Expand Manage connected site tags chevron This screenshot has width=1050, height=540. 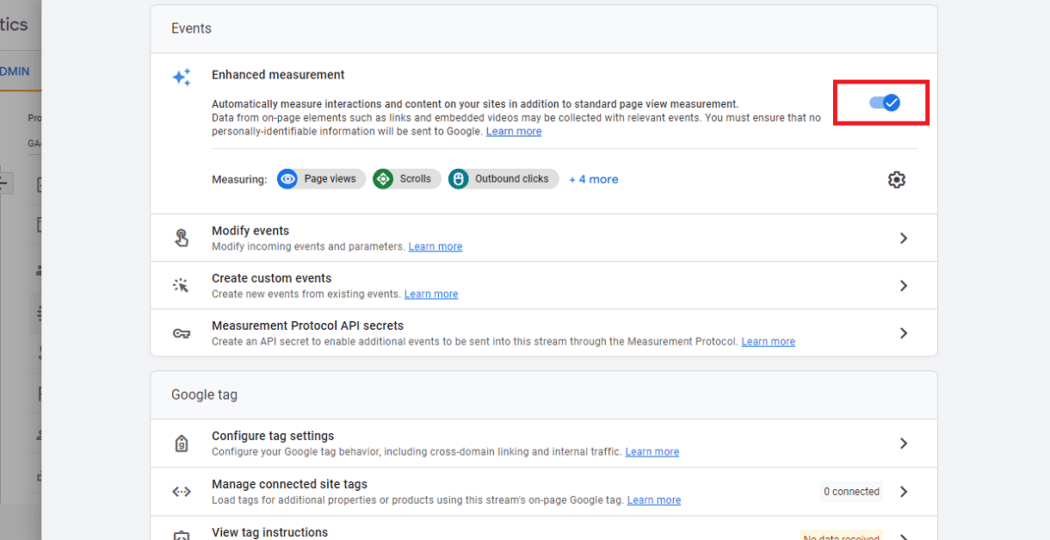[x=903, y=492]
